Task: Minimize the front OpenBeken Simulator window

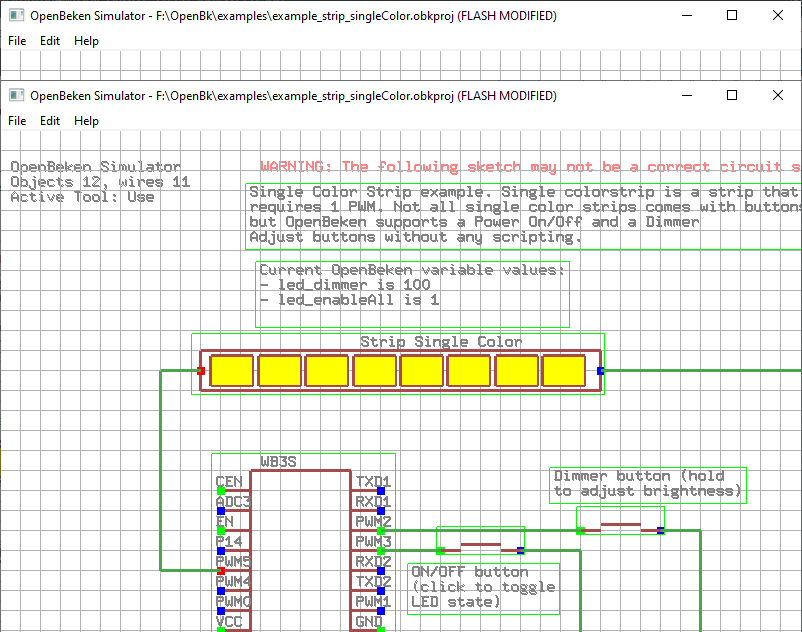Action: (x=687, y=95)
